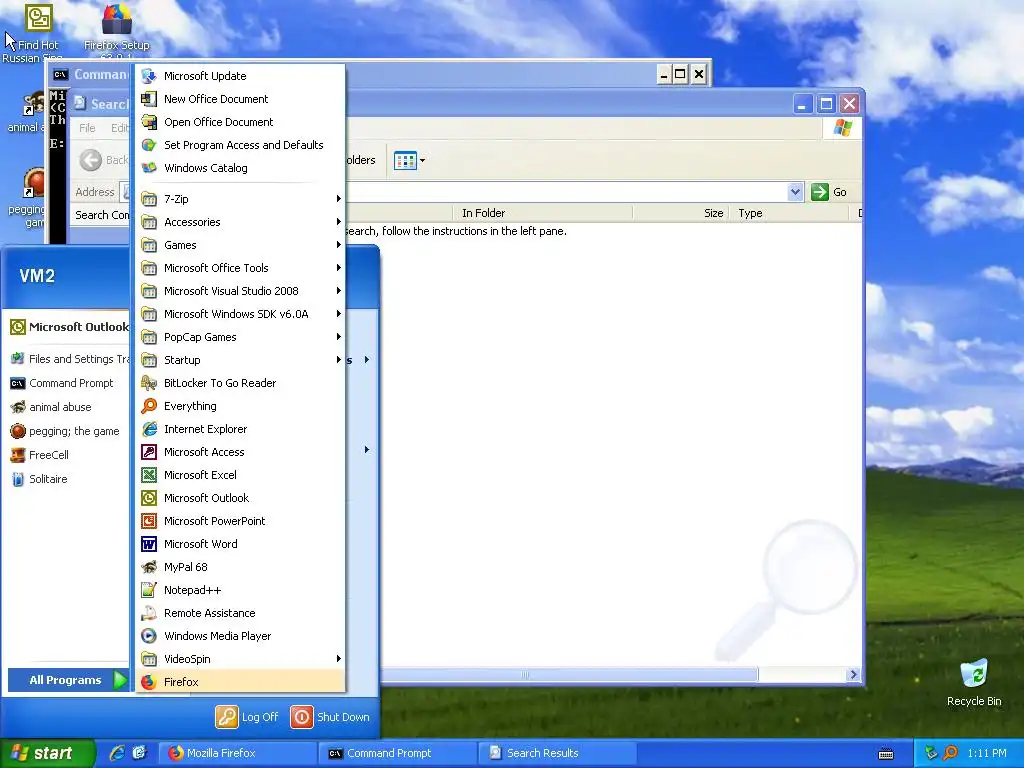This screenshot has width=1024, height=768.
Task: Click the Microsoft Access icon
Action: (149, 452)
